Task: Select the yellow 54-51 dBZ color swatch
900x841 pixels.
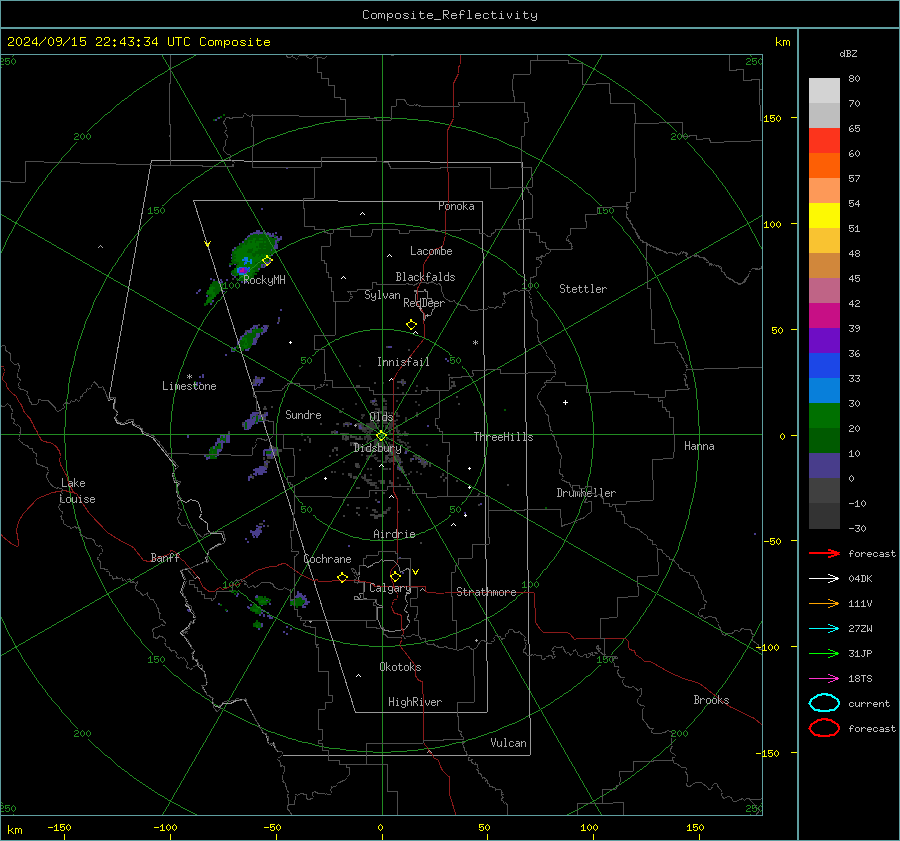Action: pos(824,216)
